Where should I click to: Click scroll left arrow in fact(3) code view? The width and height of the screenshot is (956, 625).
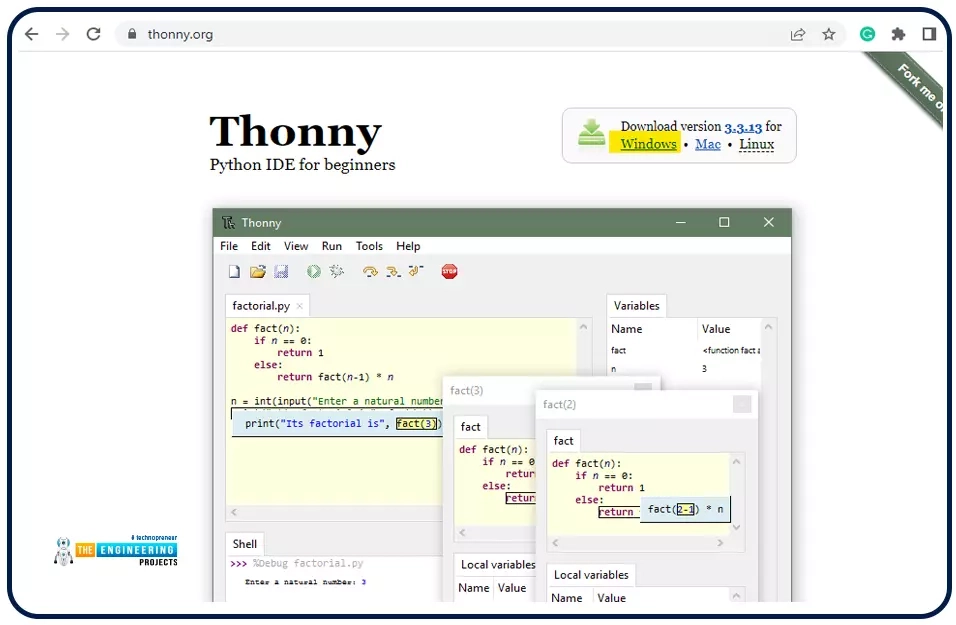pyautogui.click(x=462, y=532)
